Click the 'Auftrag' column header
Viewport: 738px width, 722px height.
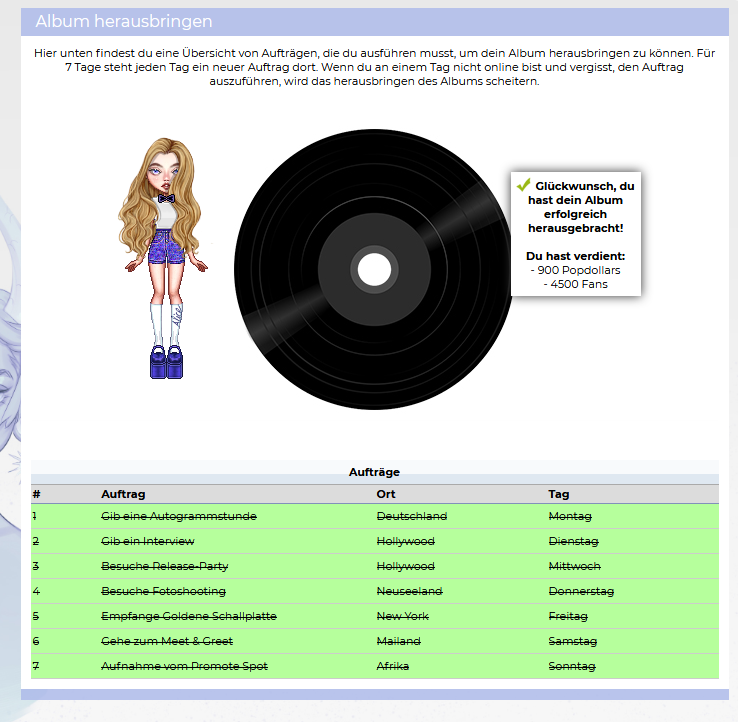(123, 494)
